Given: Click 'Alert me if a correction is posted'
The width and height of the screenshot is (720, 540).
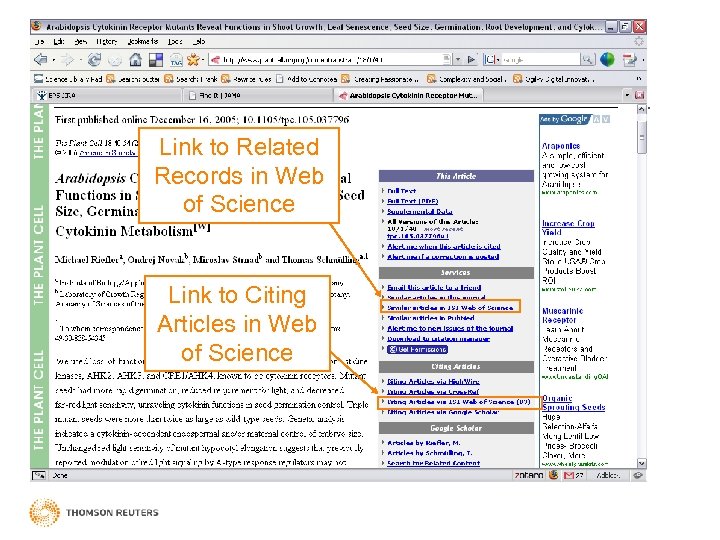Looking at the screenshot, I should (x=443, y=257).
